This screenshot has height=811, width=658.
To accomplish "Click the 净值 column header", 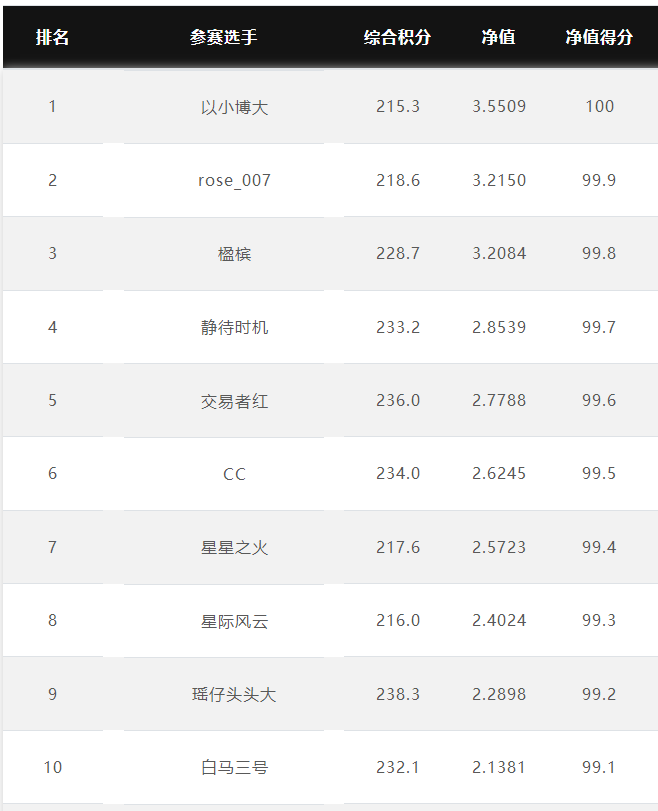I will click(499, 37).
